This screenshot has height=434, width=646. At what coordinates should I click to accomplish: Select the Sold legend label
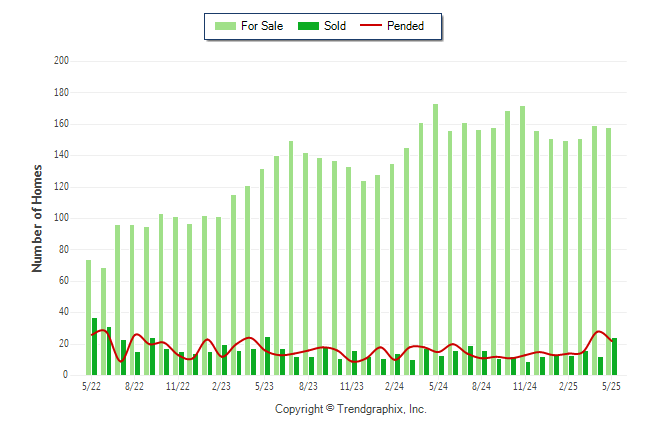tap(335, 26)
